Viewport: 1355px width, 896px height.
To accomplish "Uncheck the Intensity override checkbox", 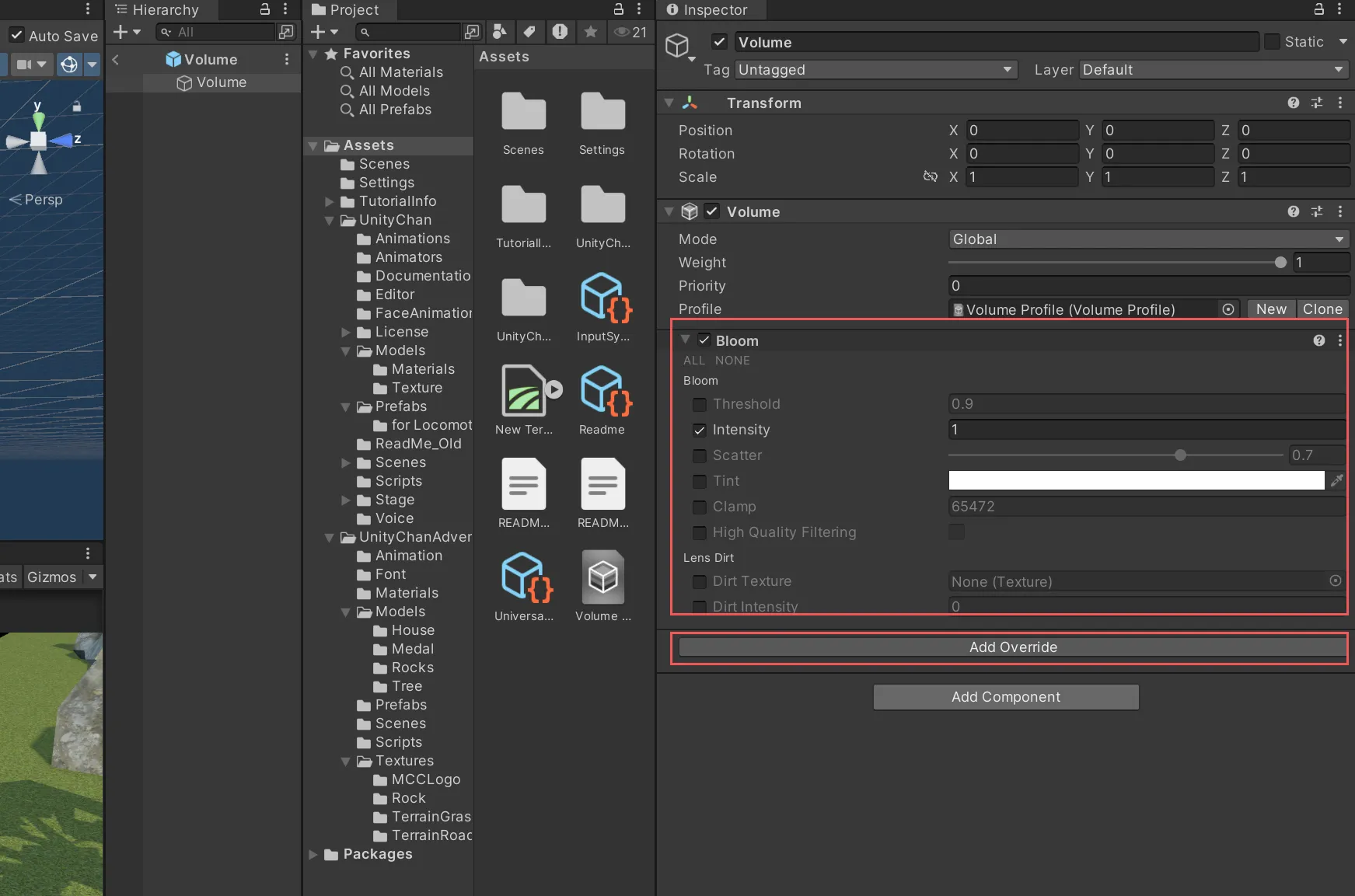I will (x=700, y=430).
